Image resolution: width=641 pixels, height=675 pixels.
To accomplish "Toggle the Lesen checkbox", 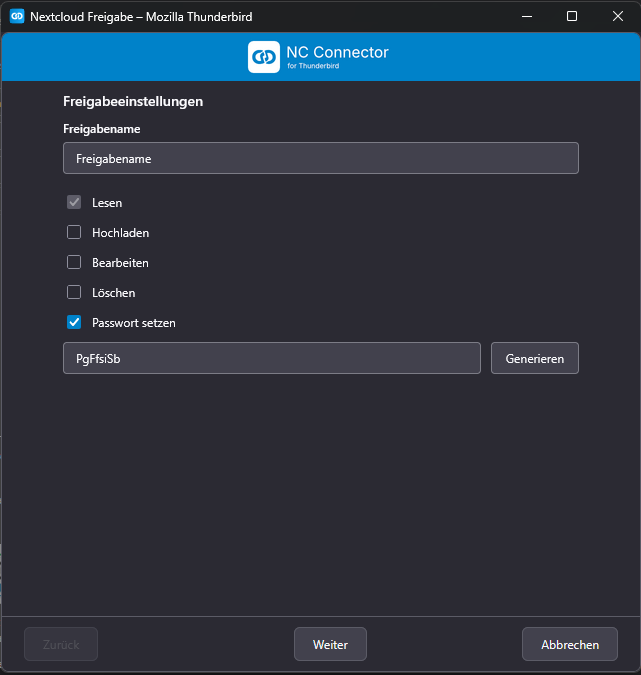I will pyautogui.click(x=74, y=202).
